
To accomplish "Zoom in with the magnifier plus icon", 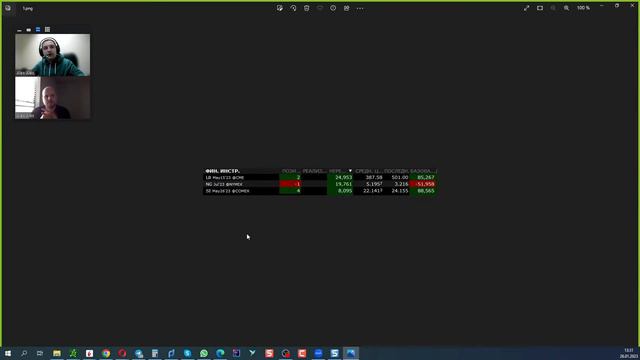I will click(567, 8).
